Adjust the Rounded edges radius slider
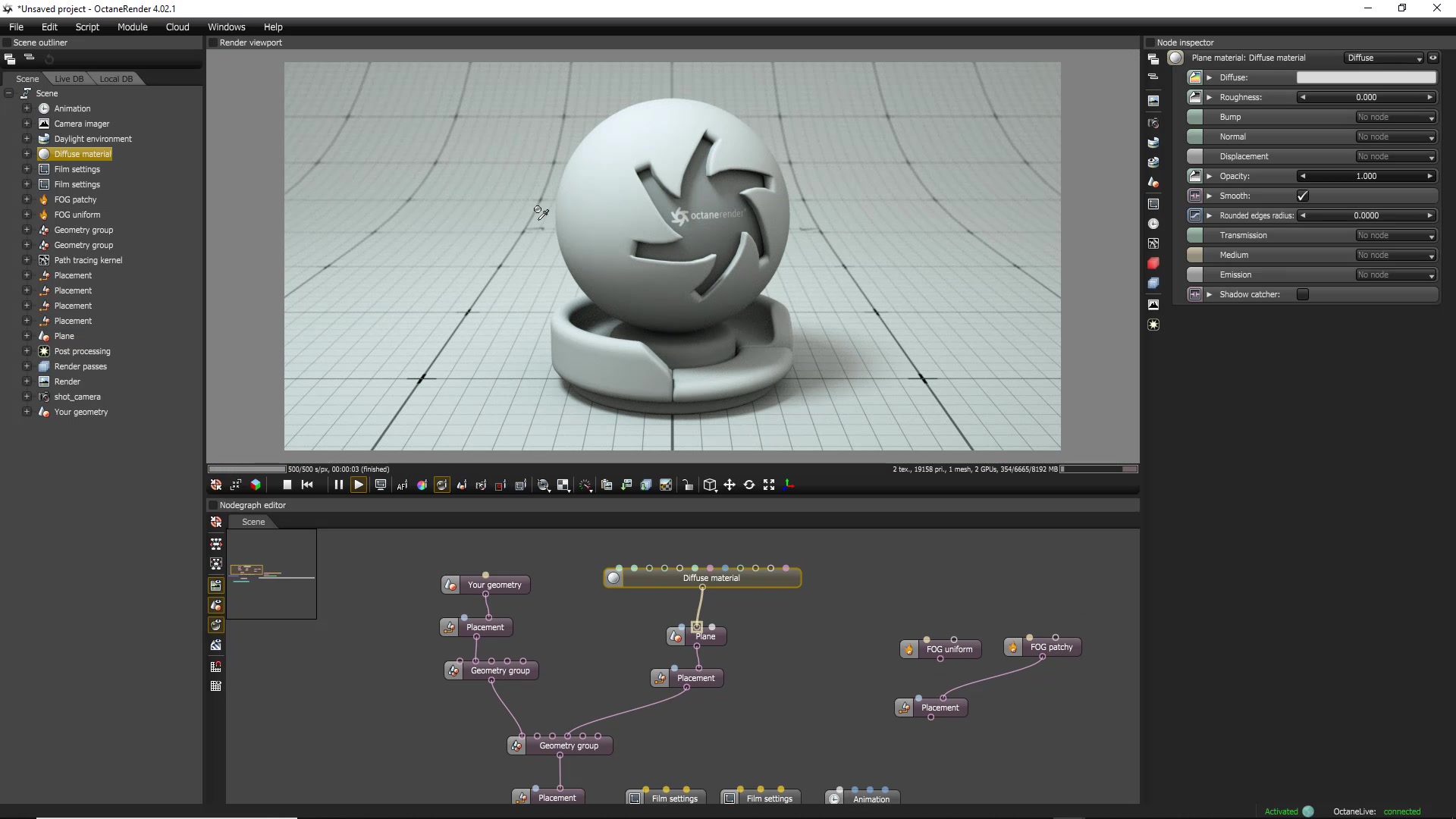This screenshot has width=1456, height=819. click(1367, 215)
